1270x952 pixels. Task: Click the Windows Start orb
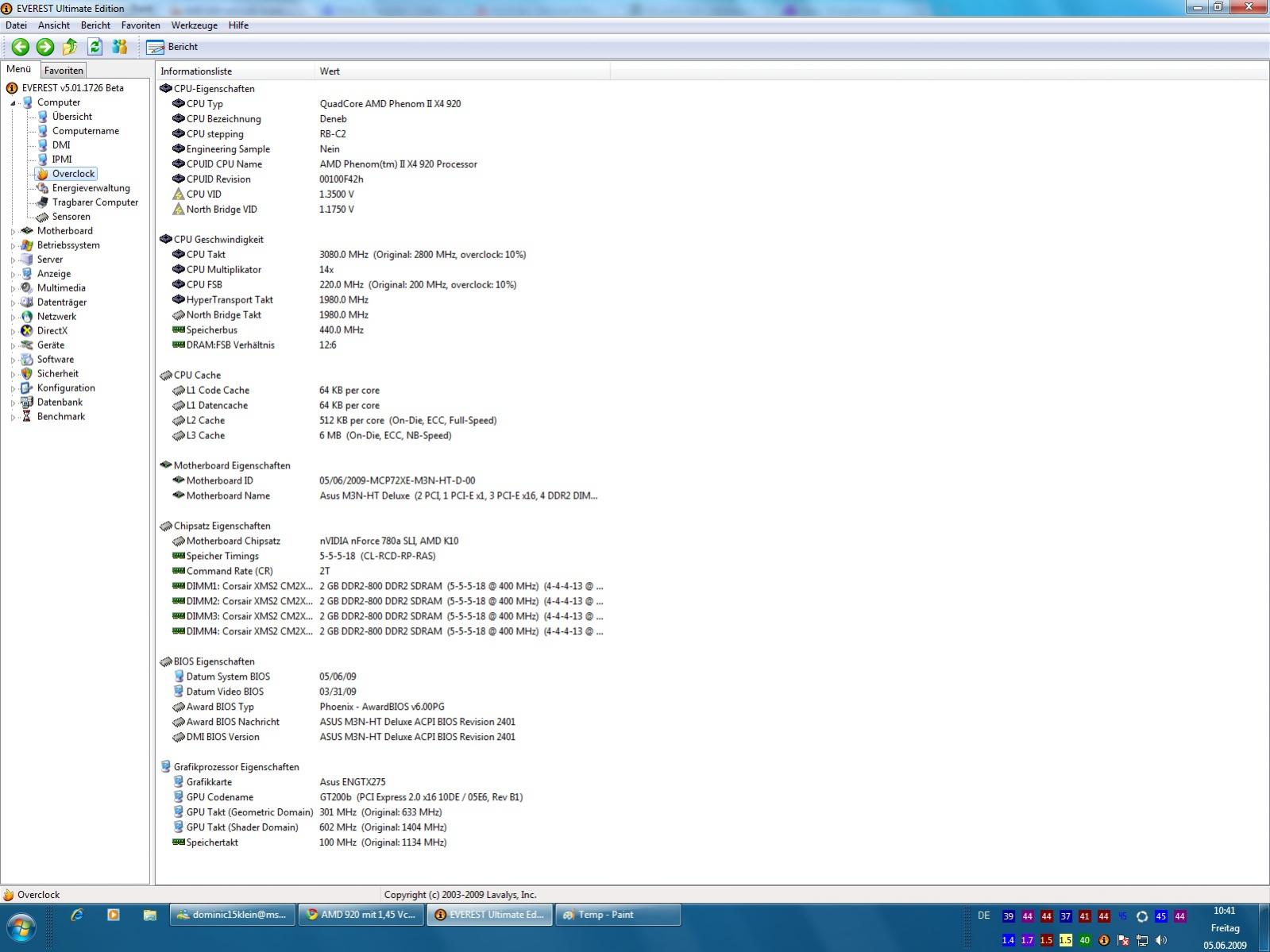22,927
